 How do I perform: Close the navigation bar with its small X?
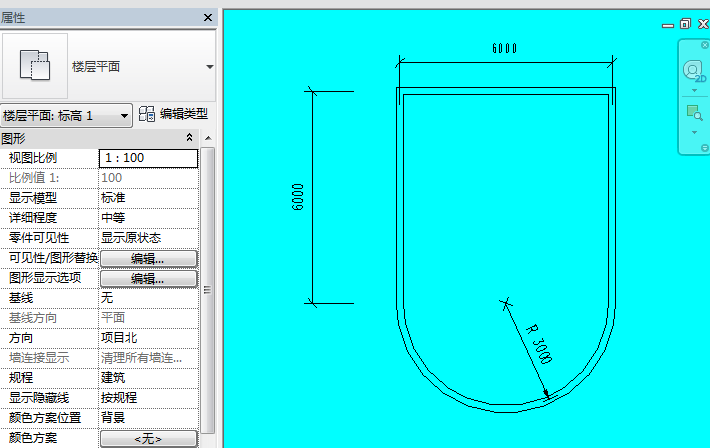pyautogui.click(x=704, y=46)
